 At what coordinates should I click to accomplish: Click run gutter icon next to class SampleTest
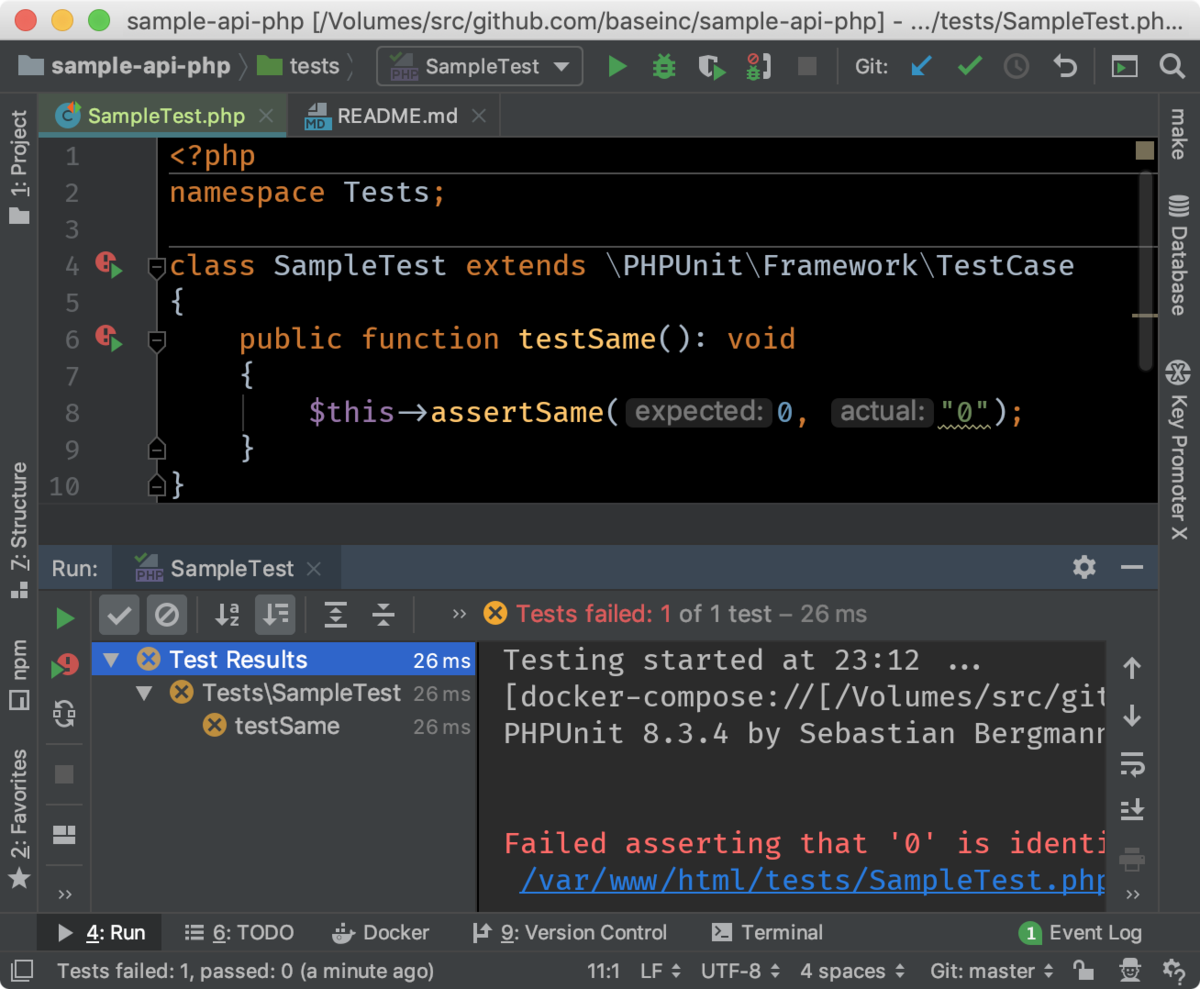point(109,265)
